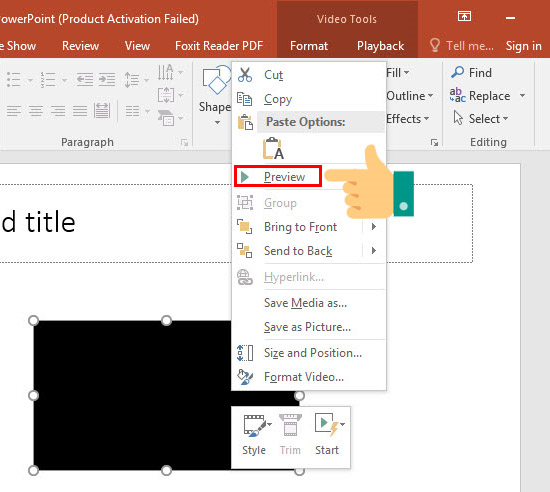Click the Tell me search box
Screen dimensions: 550x492
pyautogui.click(x=462, y=46)
